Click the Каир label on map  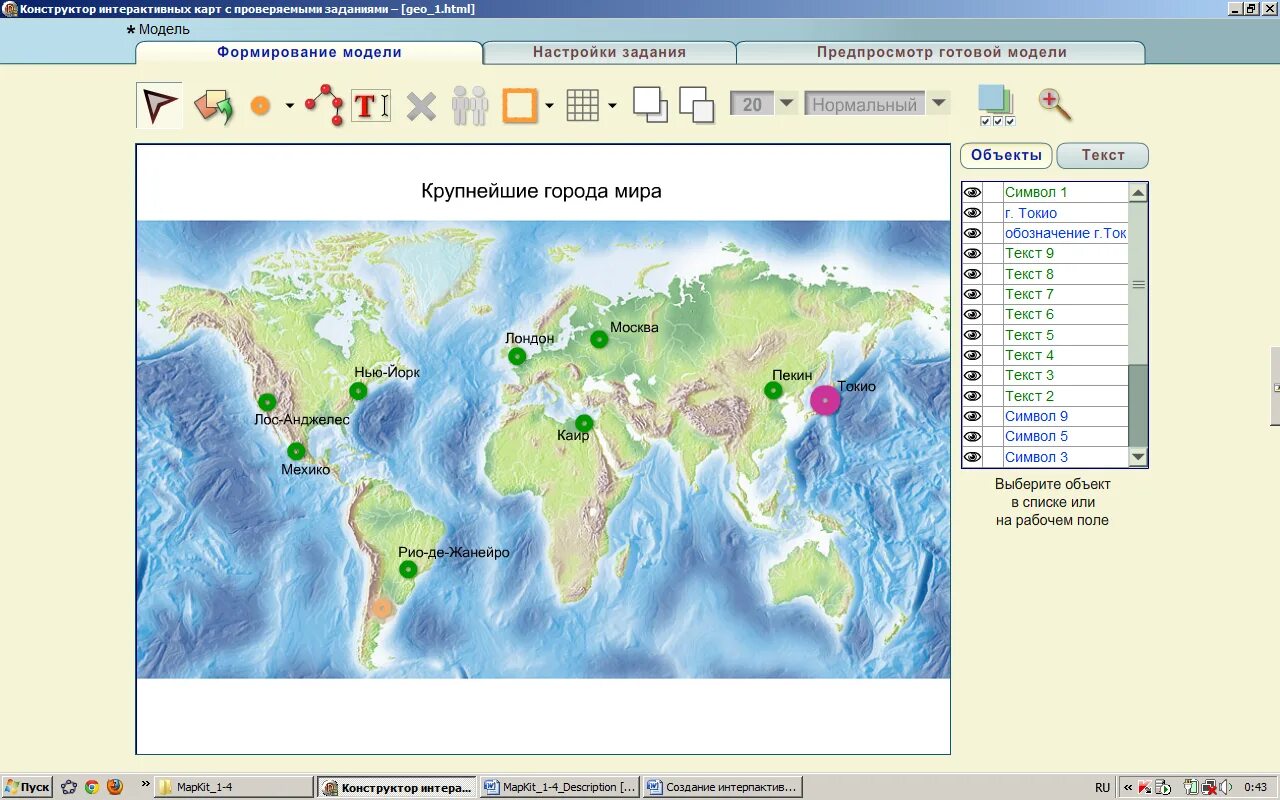pos(573,435)
